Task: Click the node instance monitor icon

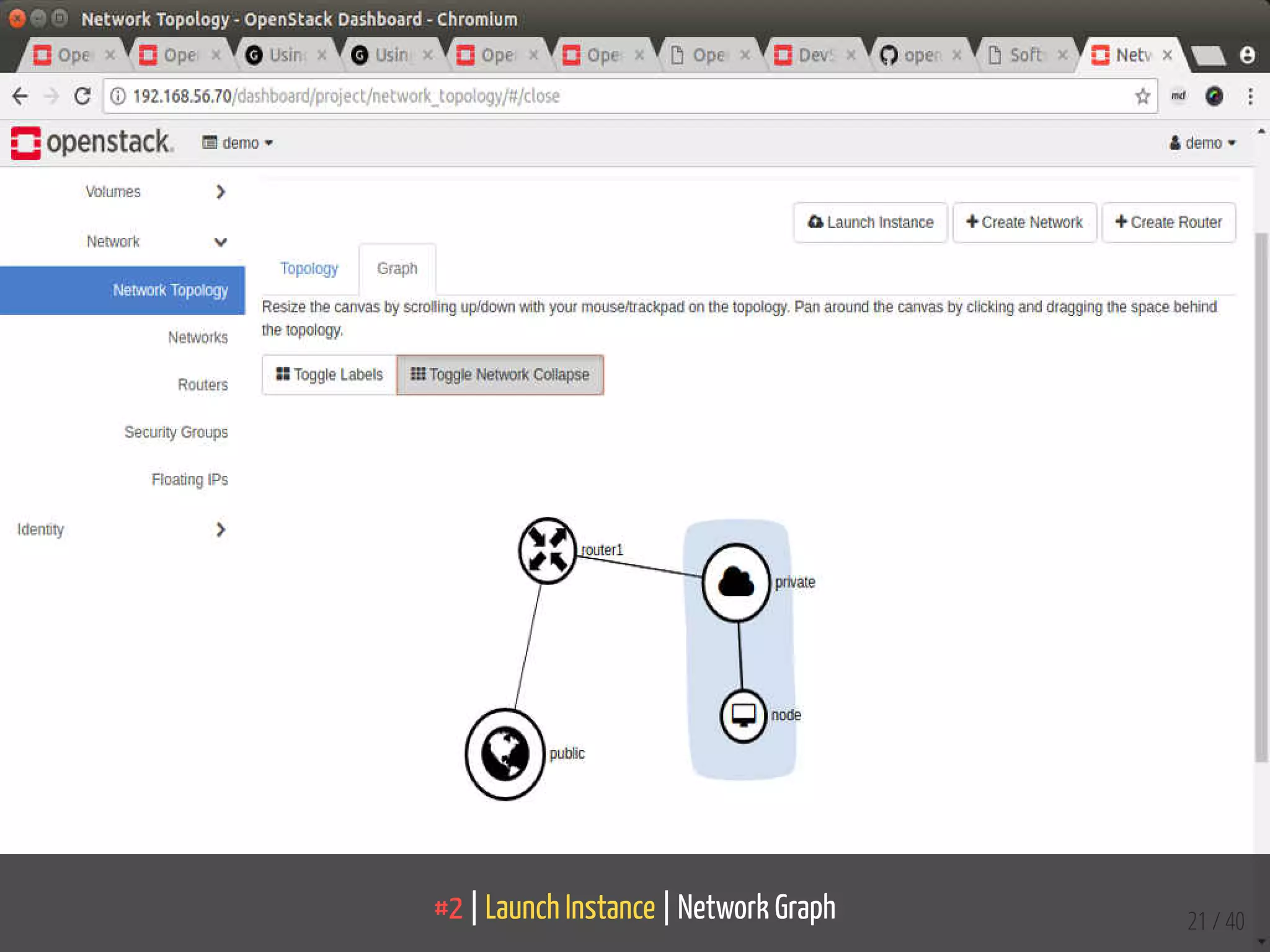Action: (743, 715)
